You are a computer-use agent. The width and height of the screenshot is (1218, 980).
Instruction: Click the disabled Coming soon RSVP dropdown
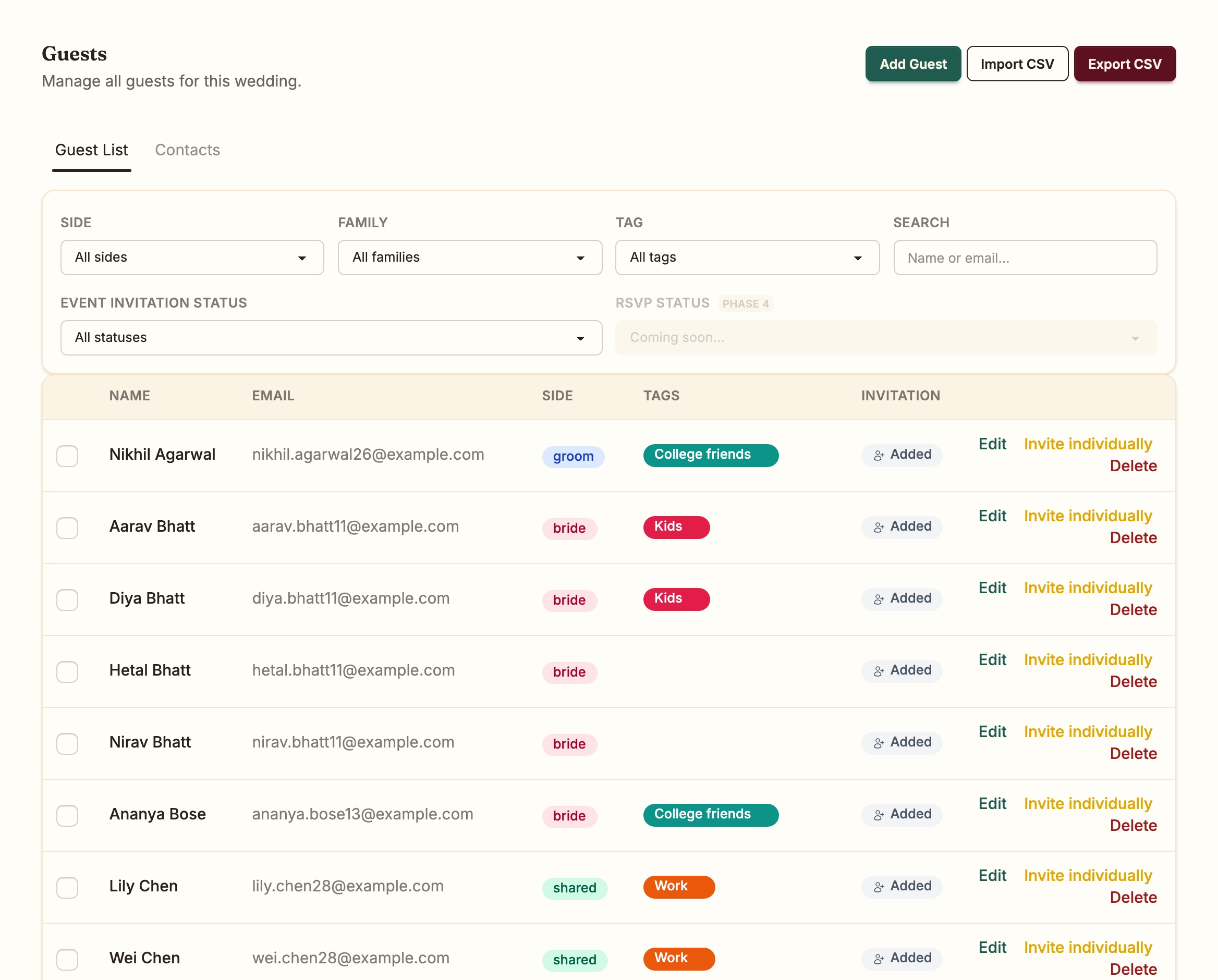tap(886, 338)
